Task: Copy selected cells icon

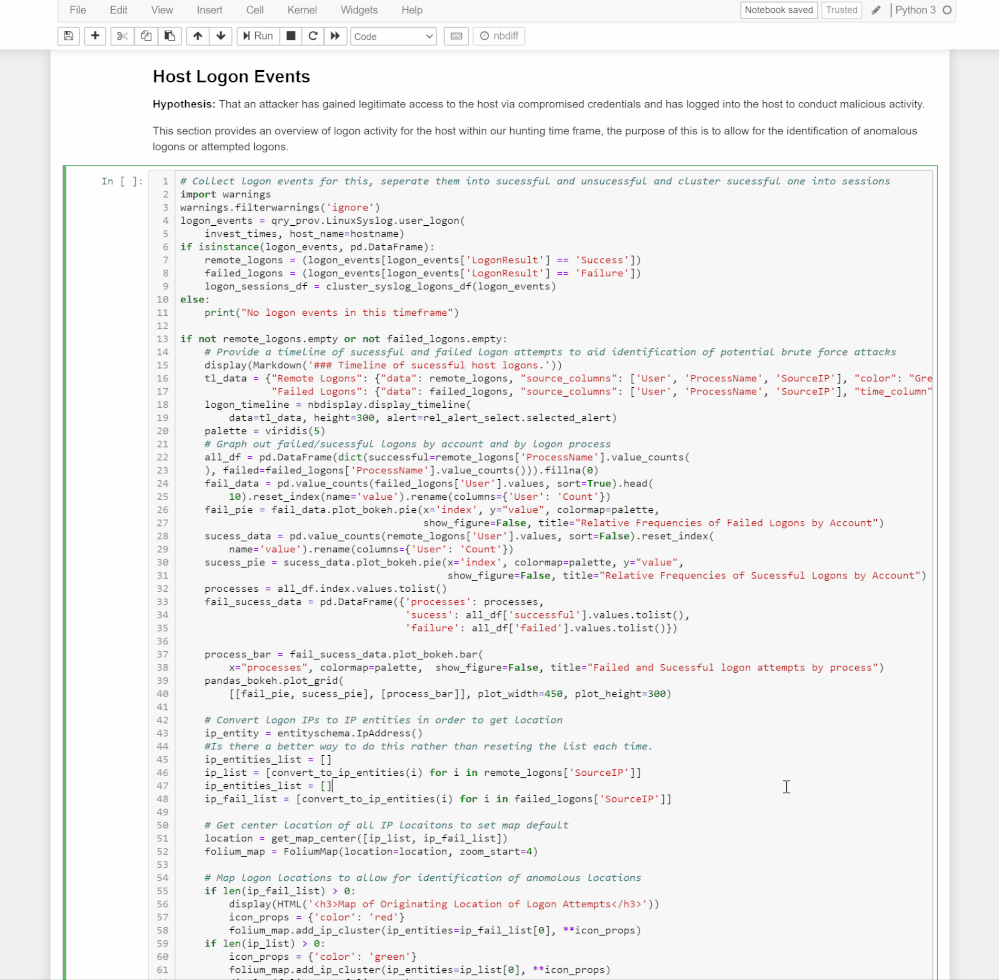Action: tap(146, 36)
